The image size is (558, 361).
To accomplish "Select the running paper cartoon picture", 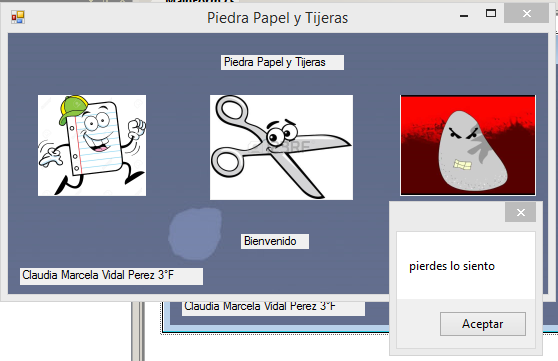I will pos(92,145).
